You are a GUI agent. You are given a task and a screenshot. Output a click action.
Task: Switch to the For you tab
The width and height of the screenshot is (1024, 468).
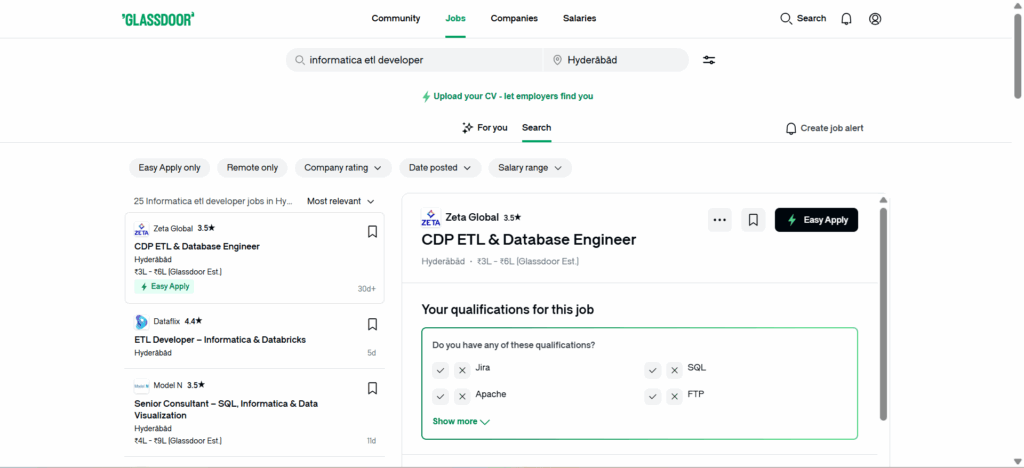pos(485,128)
